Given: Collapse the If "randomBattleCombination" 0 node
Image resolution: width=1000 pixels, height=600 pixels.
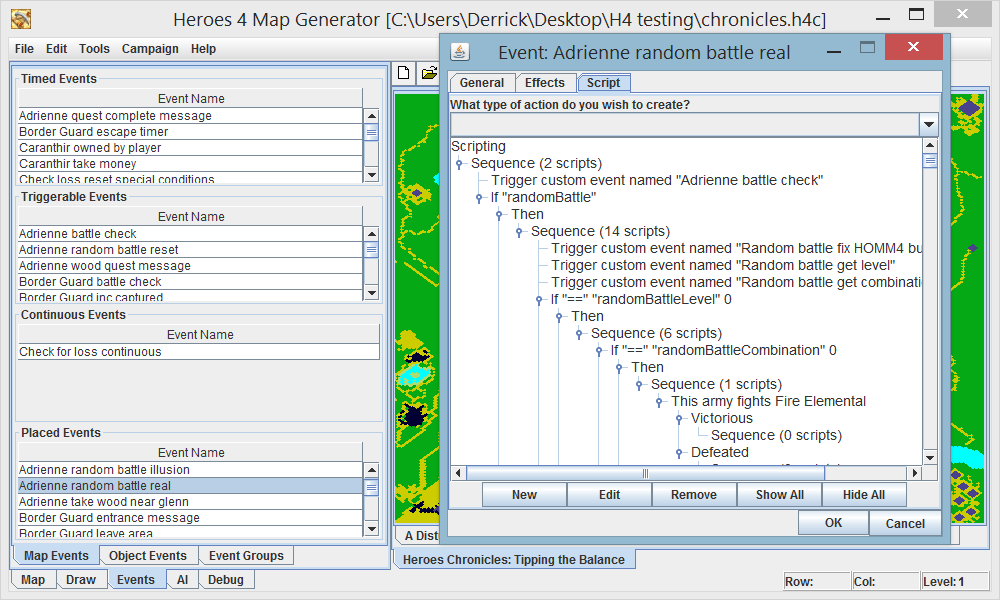Looking at the screenshot, I should [x=599, y=351].
